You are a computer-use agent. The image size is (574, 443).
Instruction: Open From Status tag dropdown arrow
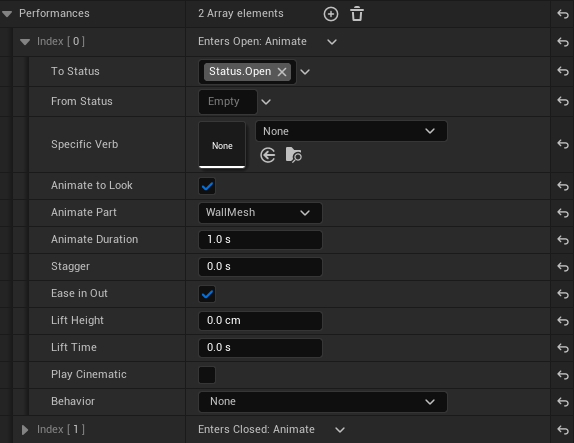click(266, 102)
